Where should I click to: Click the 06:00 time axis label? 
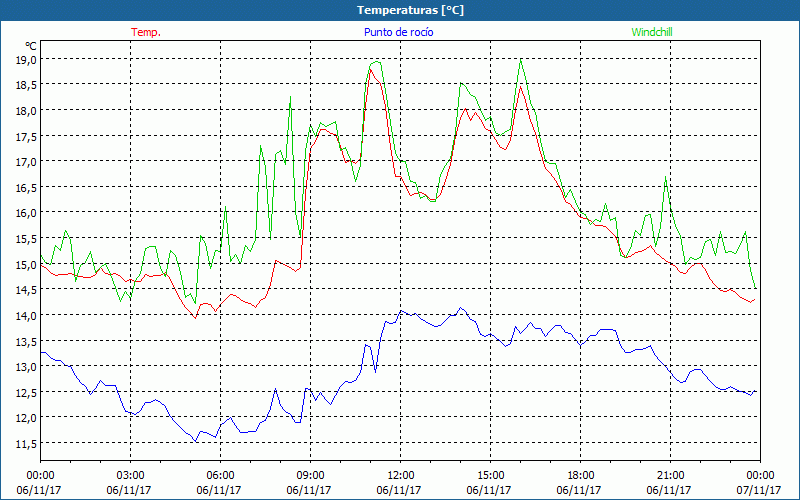(x=220, y=475)
